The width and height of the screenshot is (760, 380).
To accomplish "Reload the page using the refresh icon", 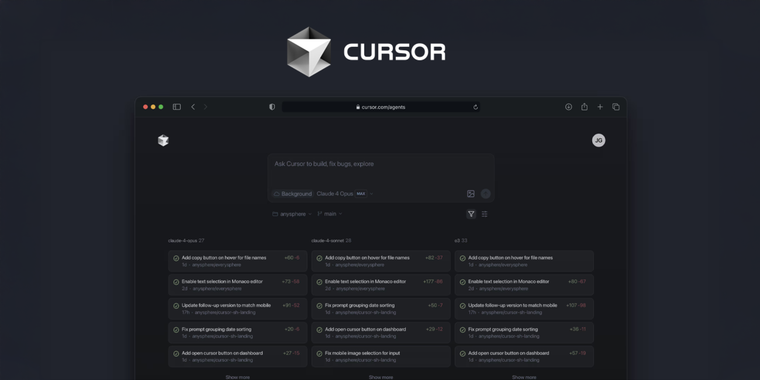I will (475, 107).
